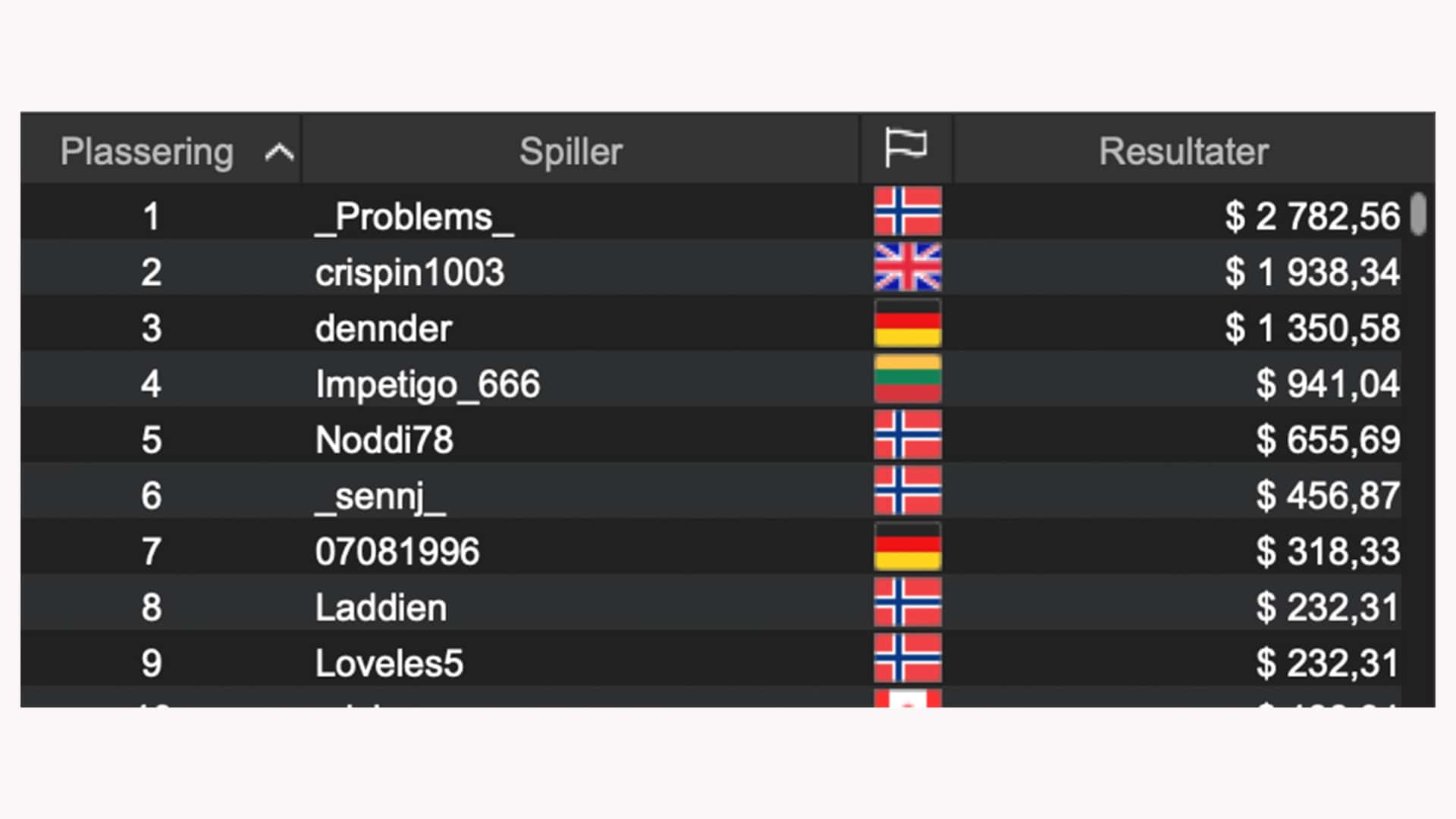
Task: Click the flag column header icon
Action: tap(905, 148)
